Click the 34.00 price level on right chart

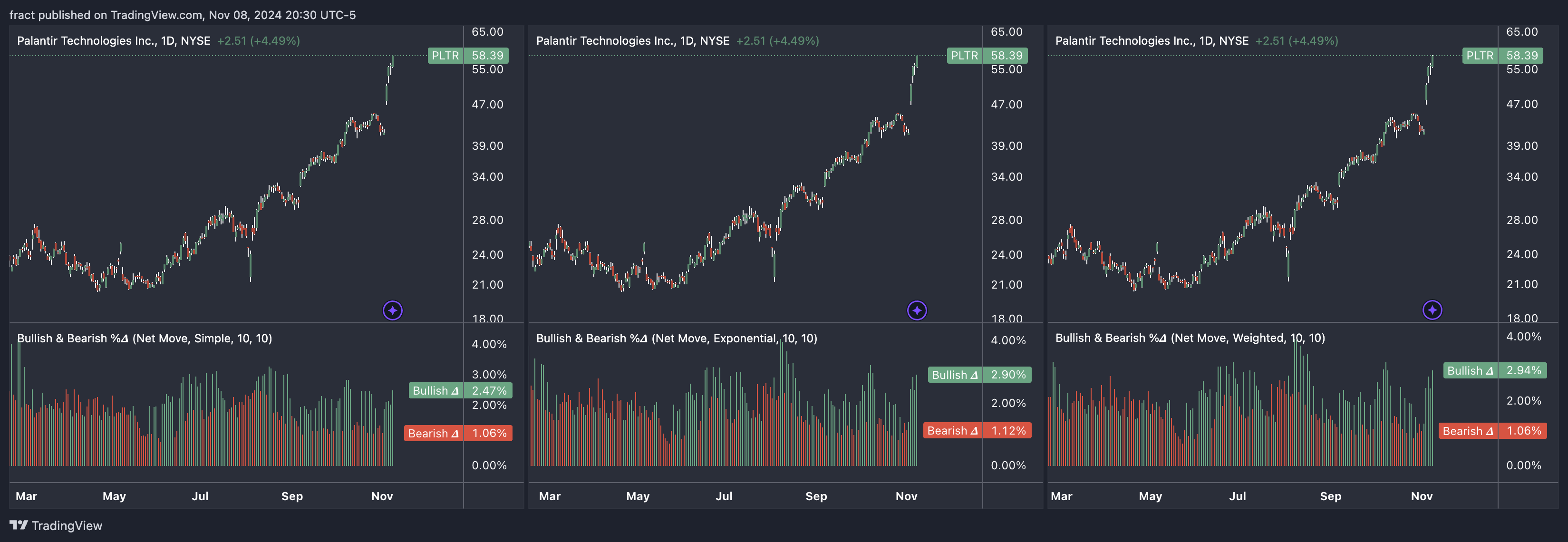click(x=1522, y=176)
